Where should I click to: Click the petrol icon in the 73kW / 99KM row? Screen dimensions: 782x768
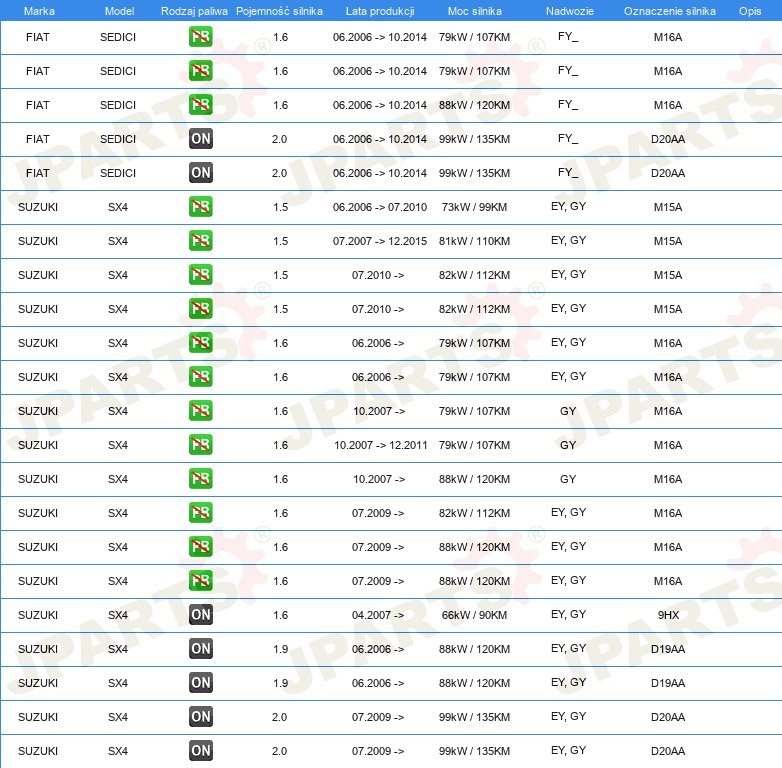pyautogui.click(x=200, y=206)
